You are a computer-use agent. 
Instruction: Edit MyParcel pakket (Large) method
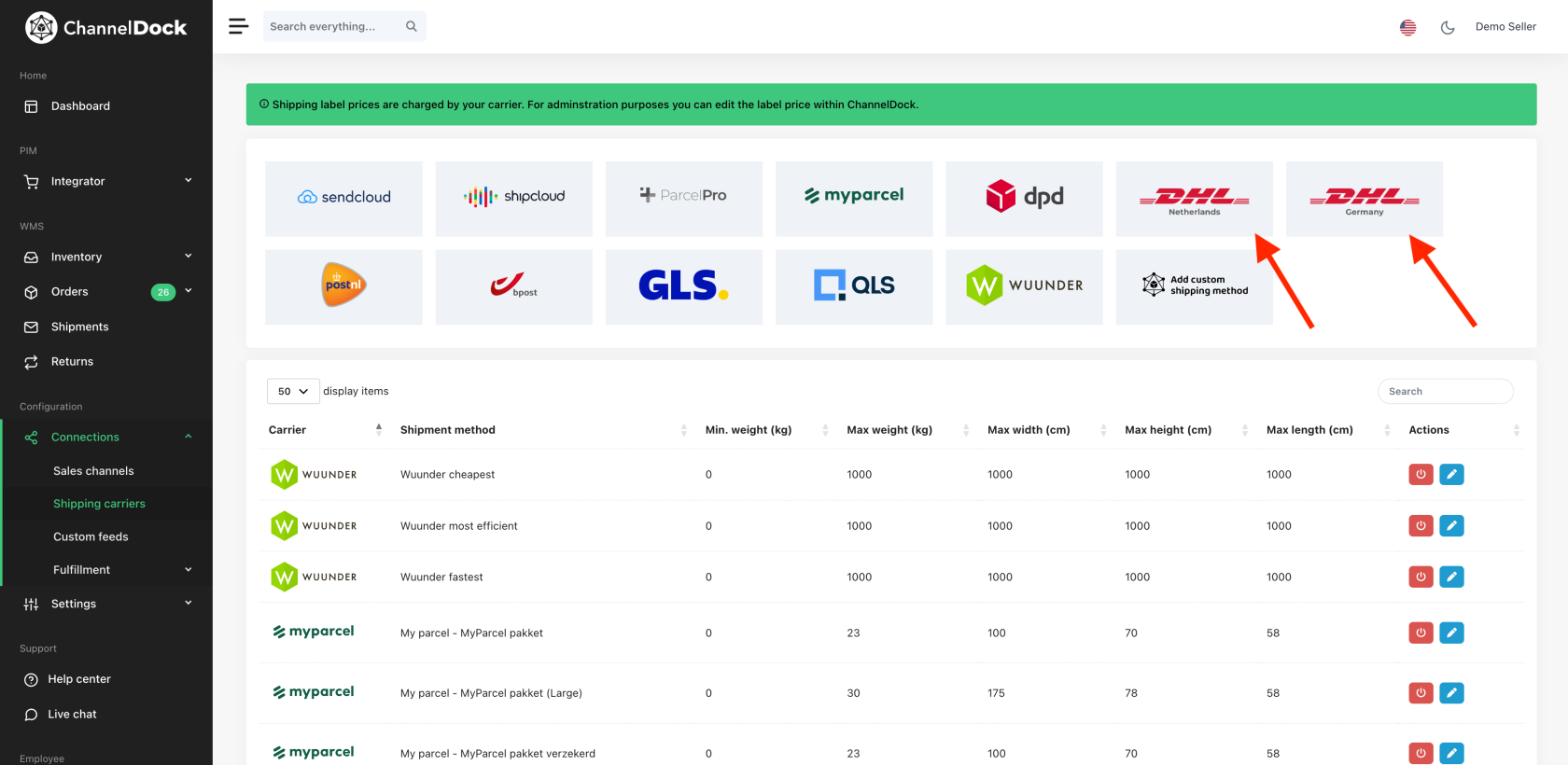coord(1451,693)
